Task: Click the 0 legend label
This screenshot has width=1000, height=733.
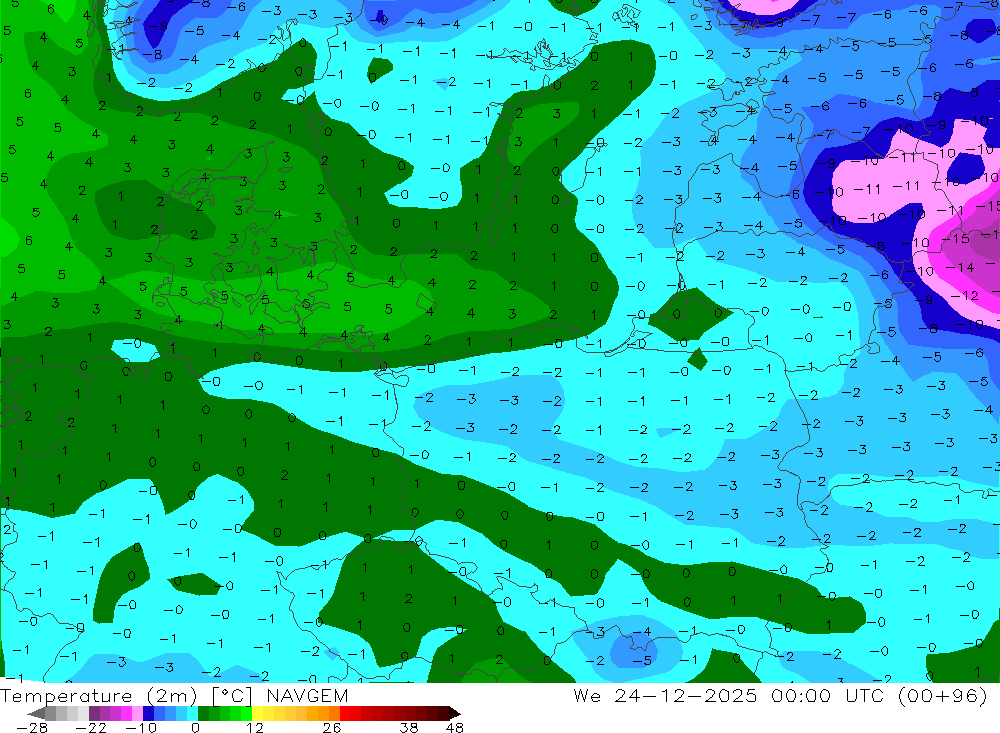Action: point(195,727)
